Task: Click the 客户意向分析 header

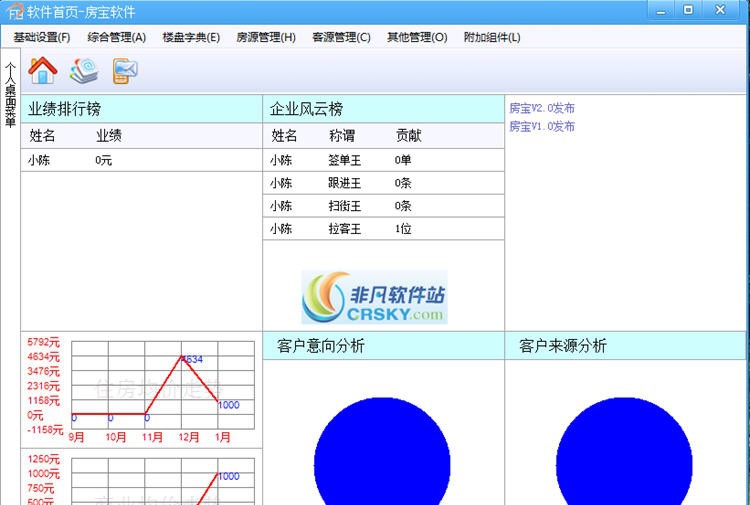Action: (x=384, y=346)
